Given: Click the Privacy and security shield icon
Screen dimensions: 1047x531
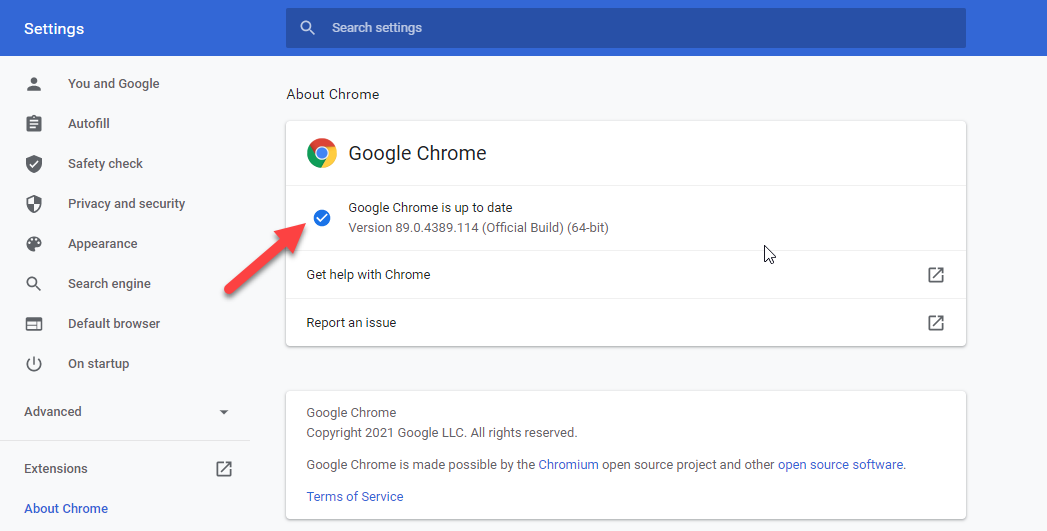Looking at the screenshot, I should 33,204.
